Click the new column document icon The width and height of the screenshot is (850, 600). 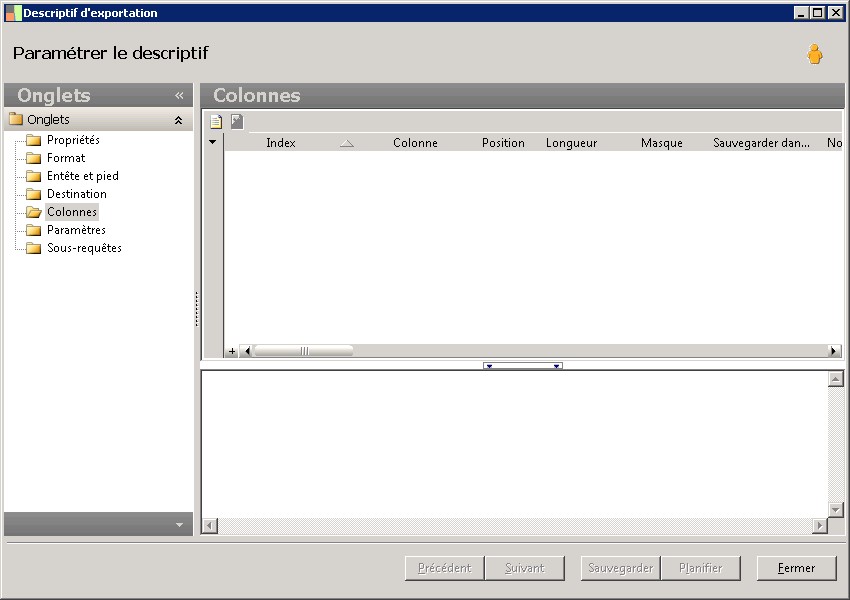pos(216,121)
